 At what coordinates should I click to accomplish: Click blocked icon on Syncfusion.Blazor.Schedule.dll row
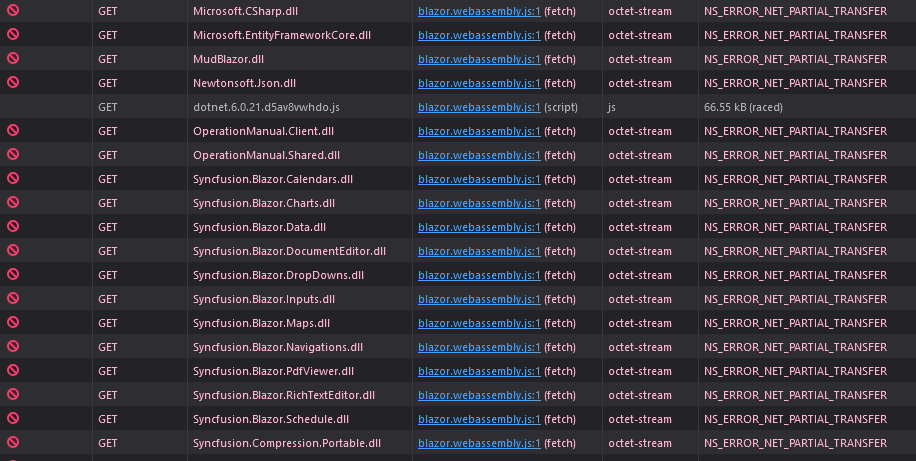(13, 418)
